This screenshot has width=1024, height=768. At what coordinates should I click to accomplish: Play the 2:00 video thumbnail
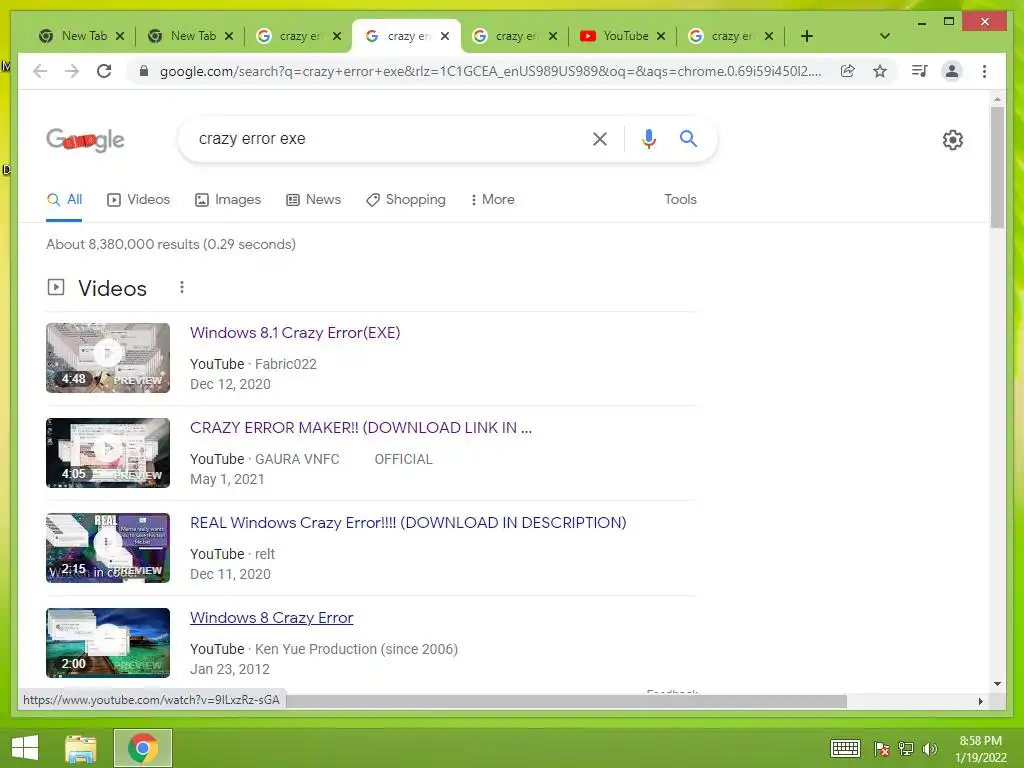click(108, 643)
